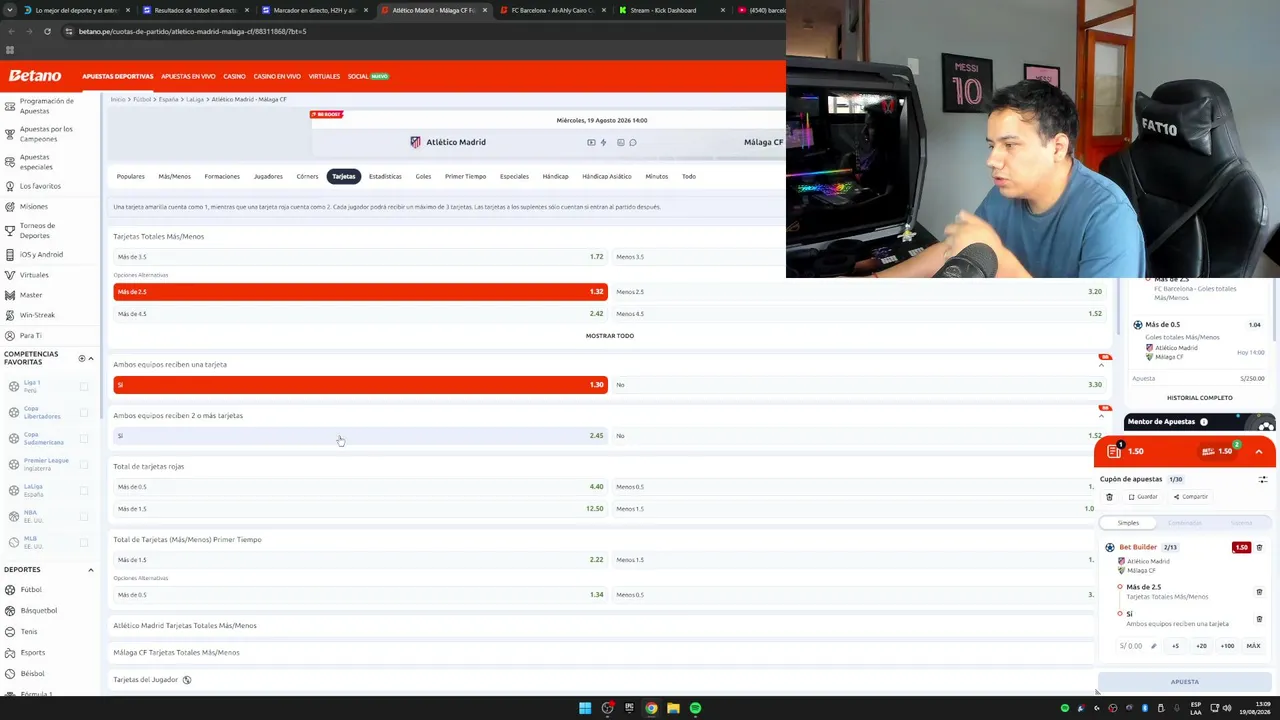Delete all selections with coupon trash icon
1280x720 pixels.
pyautogui.click(x=1109, y=497)
